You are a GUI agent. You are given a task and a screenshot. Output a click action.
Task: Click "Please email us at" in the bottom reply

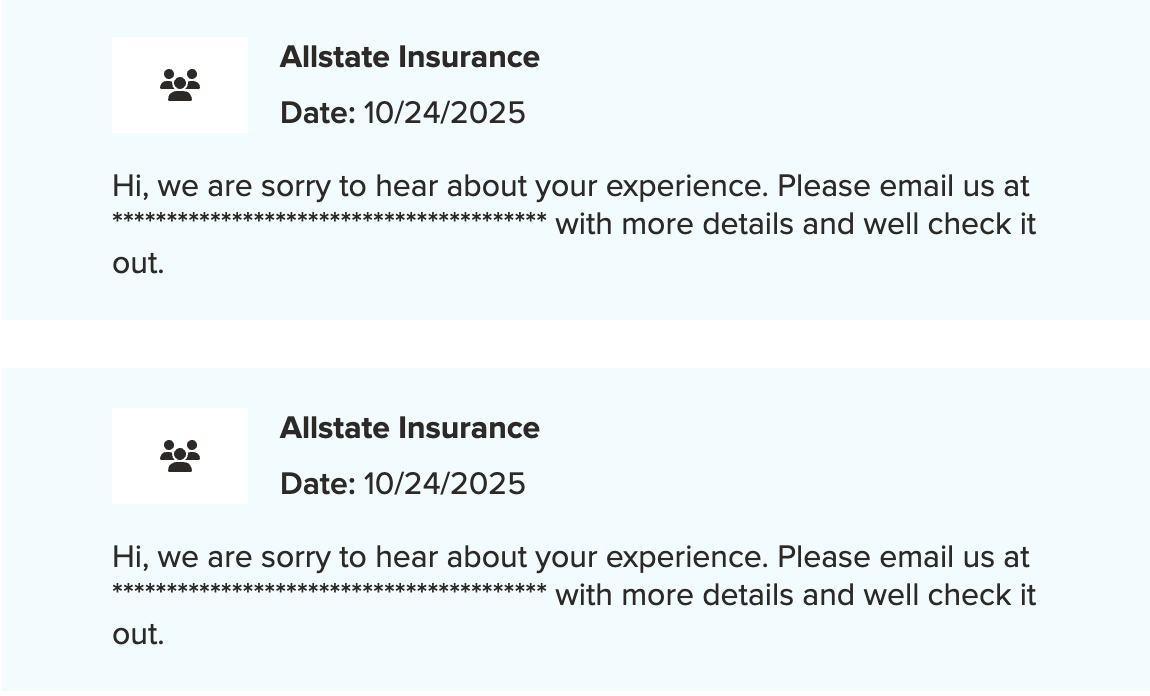pos(903,558)
